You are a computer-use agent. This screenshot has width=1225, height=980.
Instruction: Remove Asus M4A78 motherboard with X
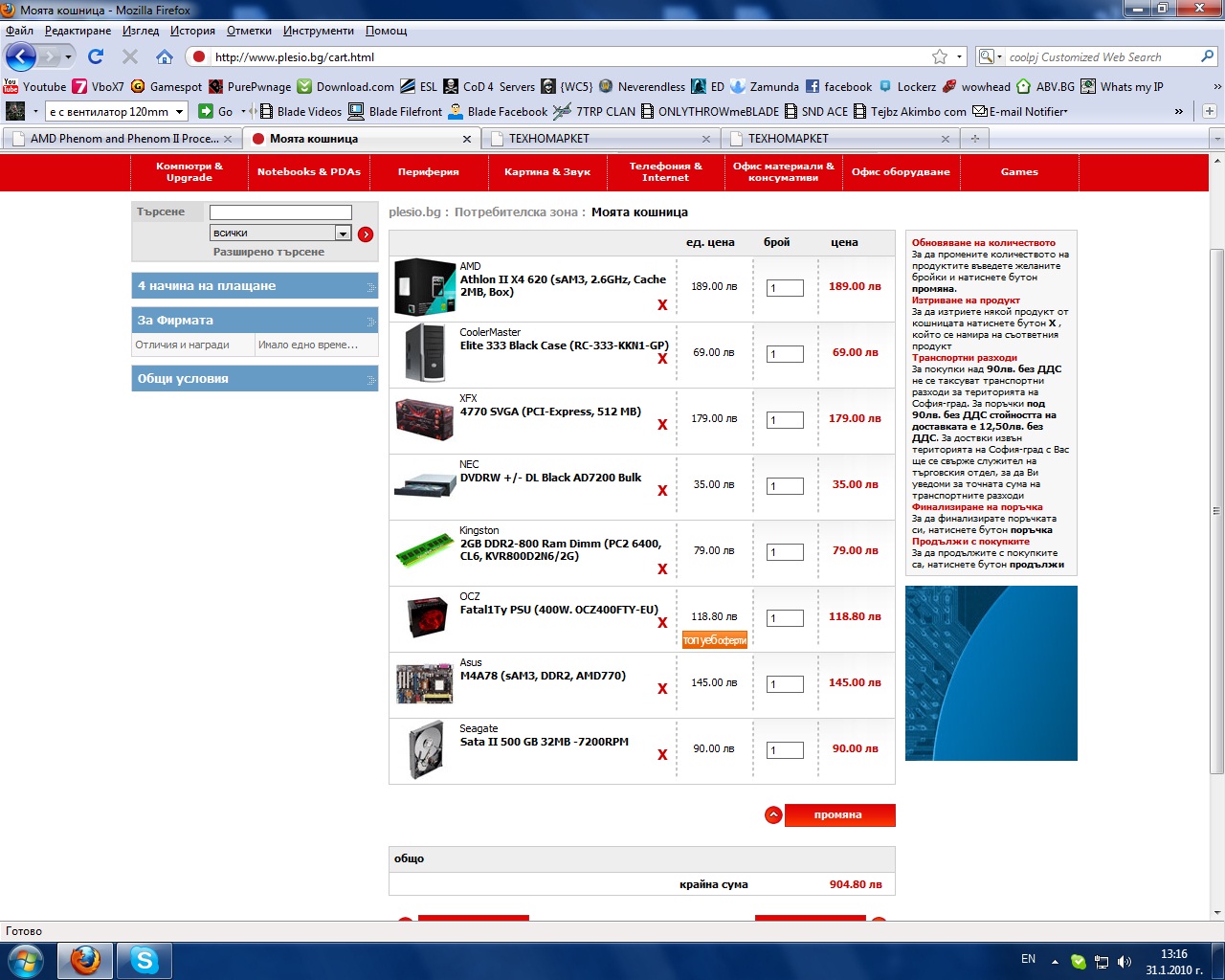[662, 688]
